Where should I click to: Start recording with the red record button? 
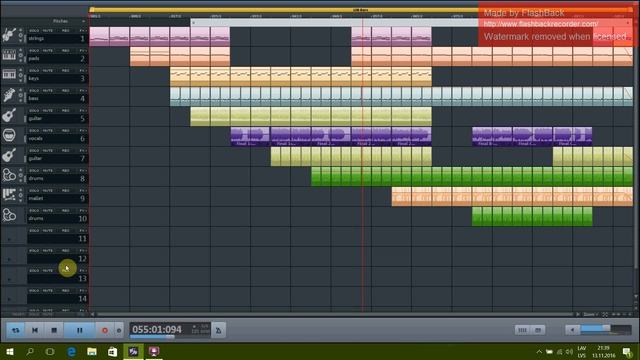(105, 330)
